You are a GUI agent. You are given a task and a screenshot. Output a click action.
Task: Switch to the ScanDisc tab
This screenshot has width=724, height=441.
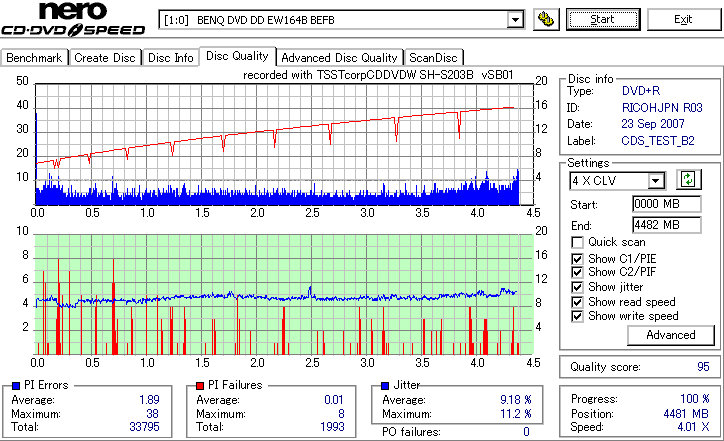(433, 58)
